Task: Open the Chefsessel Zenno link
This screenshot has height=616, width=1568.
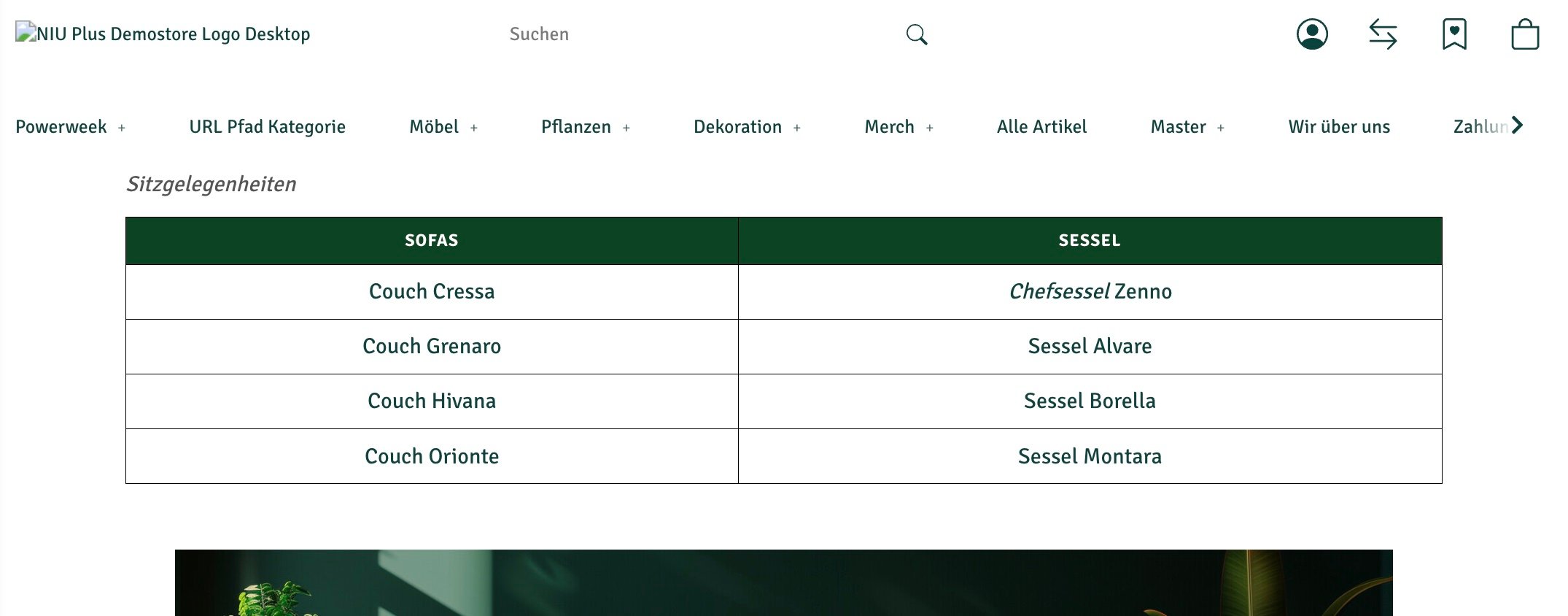Action: 1090,291
